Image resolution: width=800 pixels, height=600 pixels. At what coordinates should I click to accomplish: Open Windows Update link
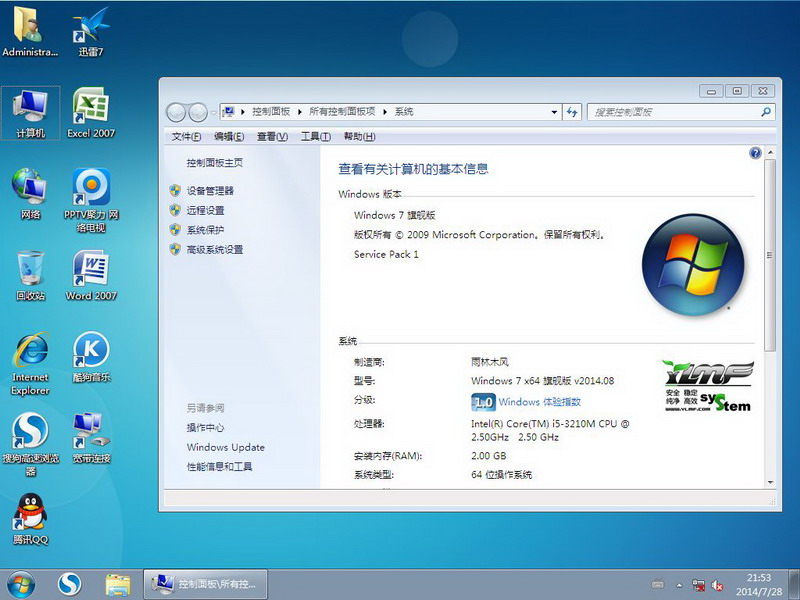pos(226,447)
